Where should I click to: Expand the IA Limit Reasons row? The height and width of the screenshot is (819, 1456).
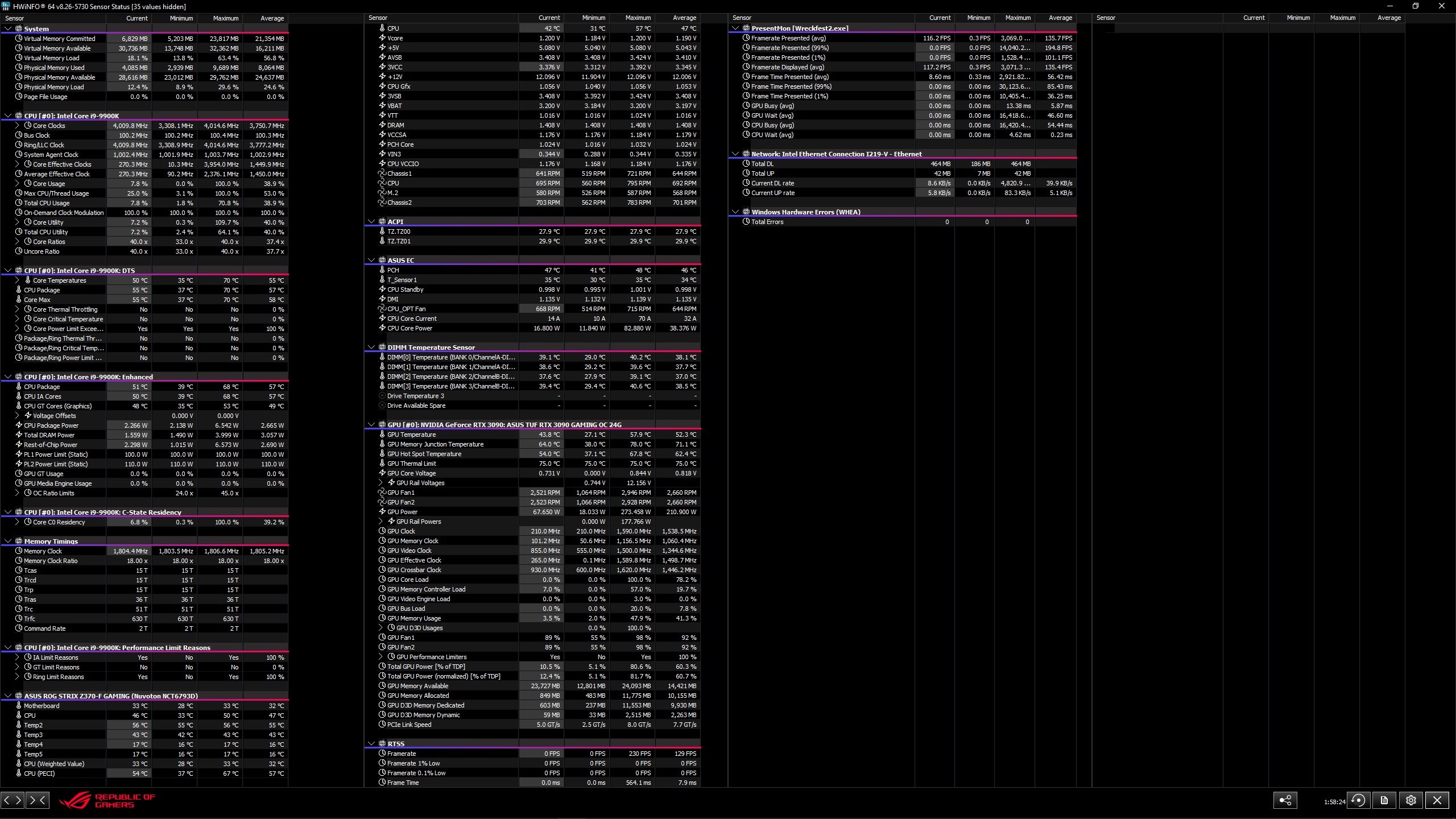(x=17, y=657)
